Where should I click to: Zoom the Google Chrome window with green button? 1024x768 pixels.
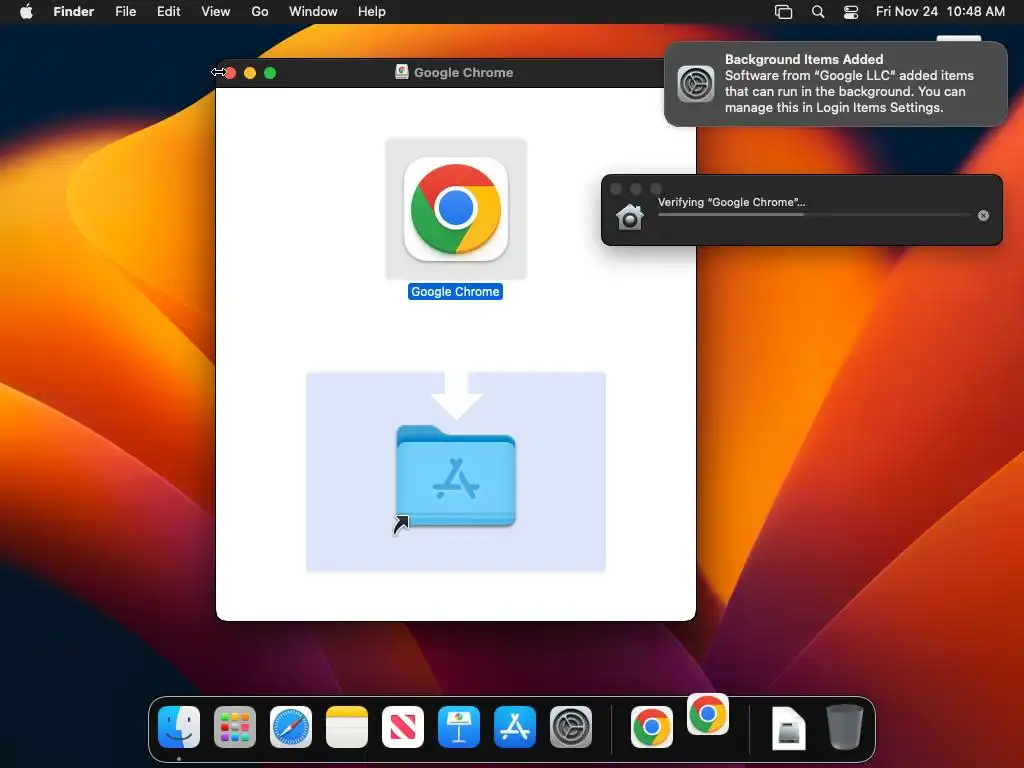[x=270, y=73]
